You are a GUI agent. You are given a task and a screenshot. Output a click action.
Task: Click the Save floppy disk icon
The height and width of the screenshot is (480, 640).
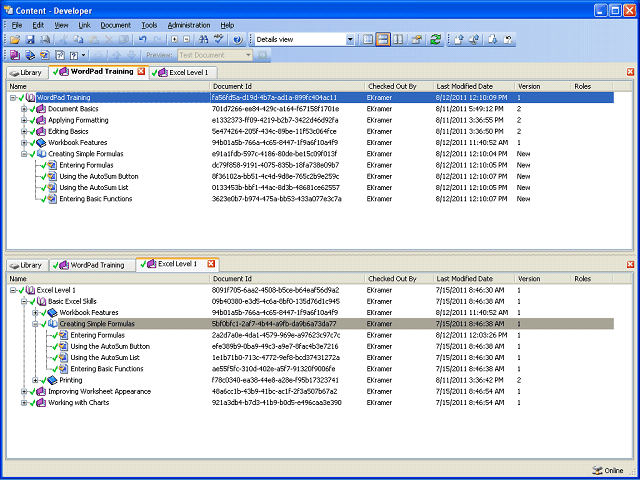(30, 40)
